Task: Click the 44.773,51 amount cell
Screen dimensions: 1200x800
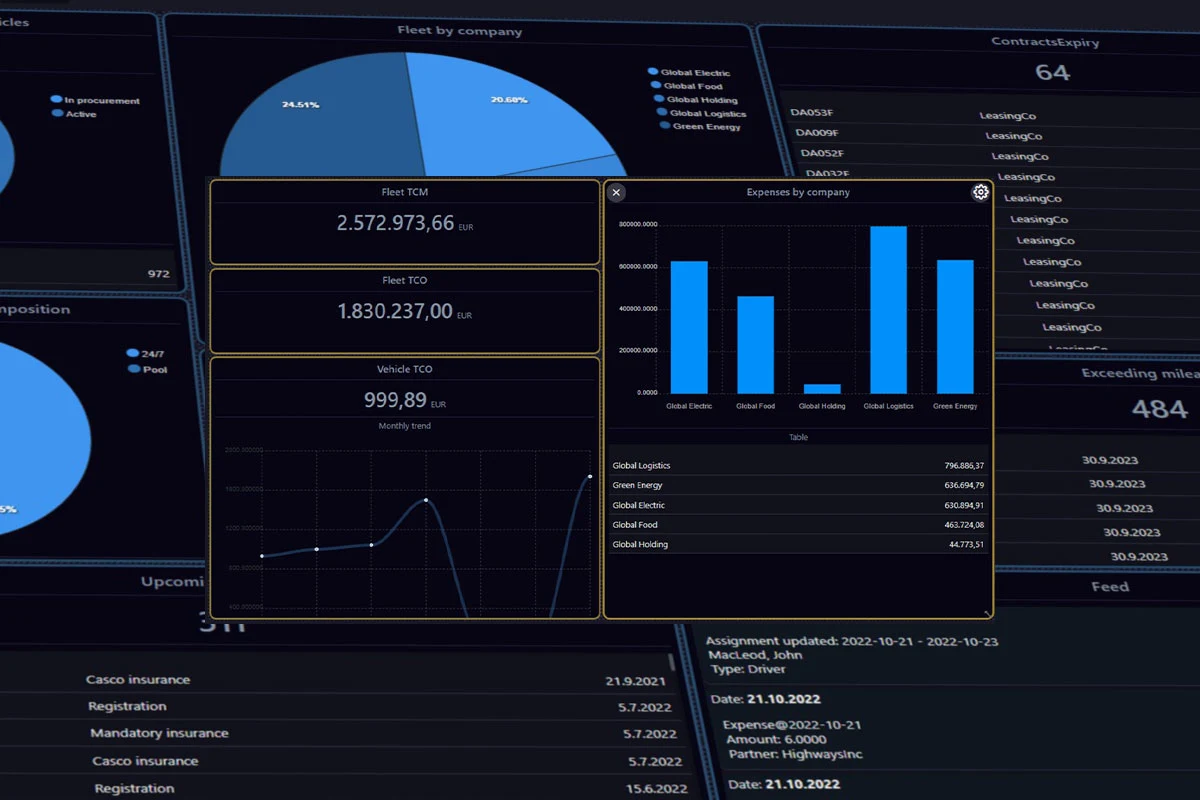Action: [967, 545]
